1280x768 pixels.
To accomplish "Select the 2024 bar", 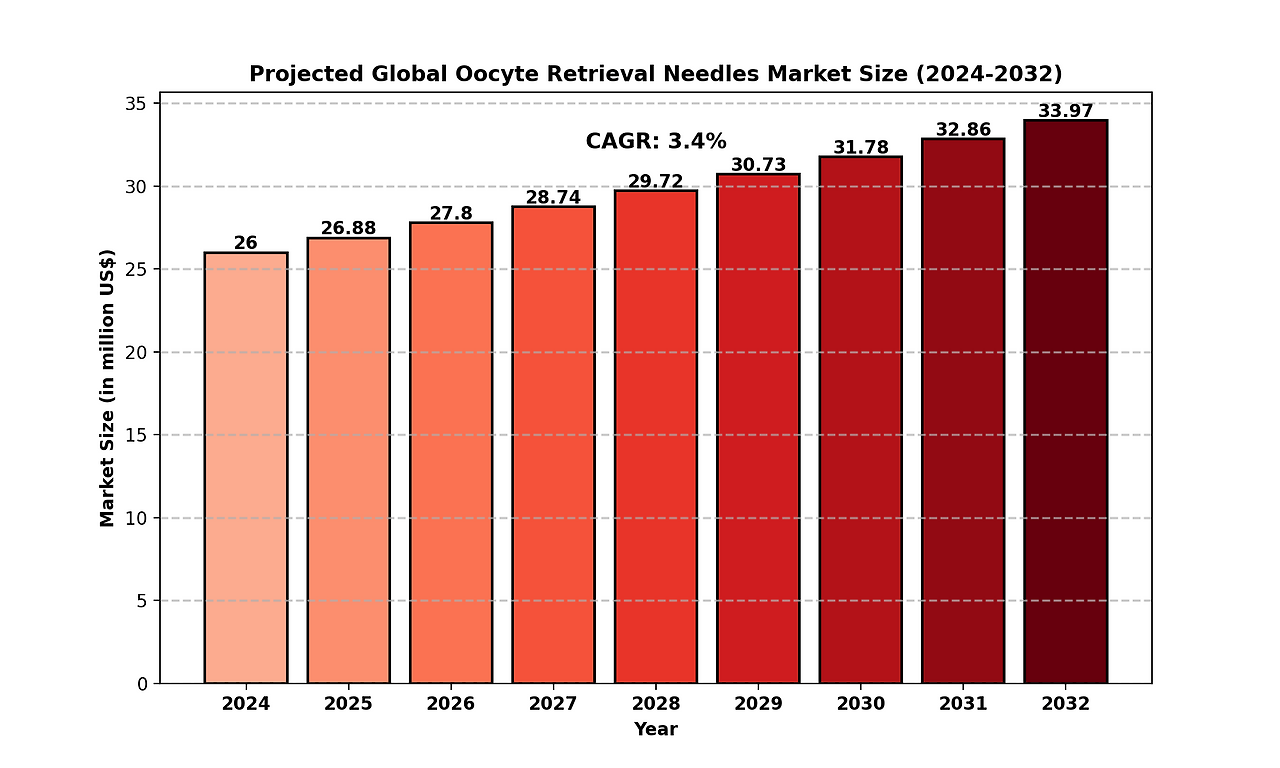I will [x=246, y=468].
